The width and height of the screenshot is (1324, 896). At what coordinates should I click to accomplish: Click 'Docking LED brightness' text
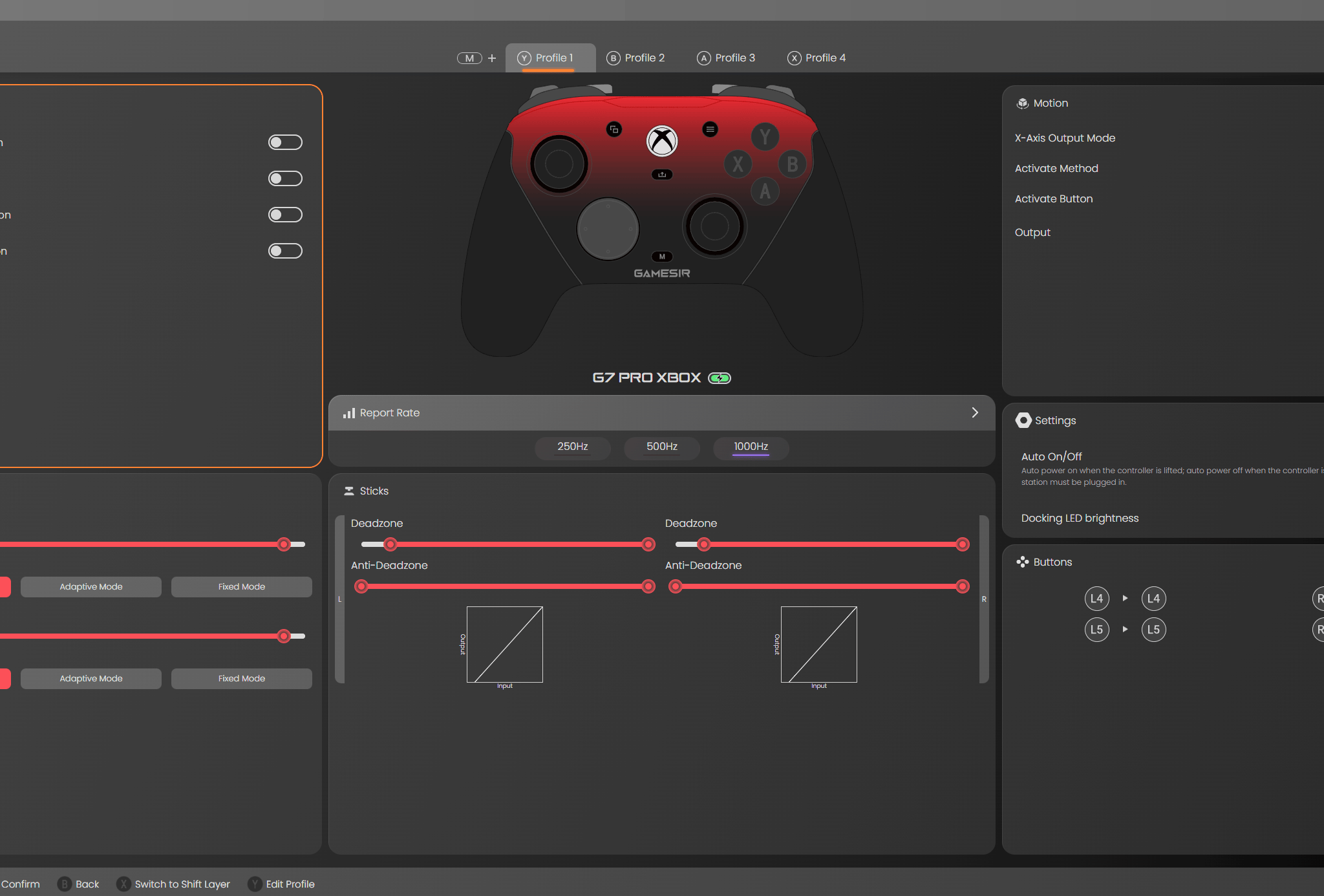click(1080, 518)
